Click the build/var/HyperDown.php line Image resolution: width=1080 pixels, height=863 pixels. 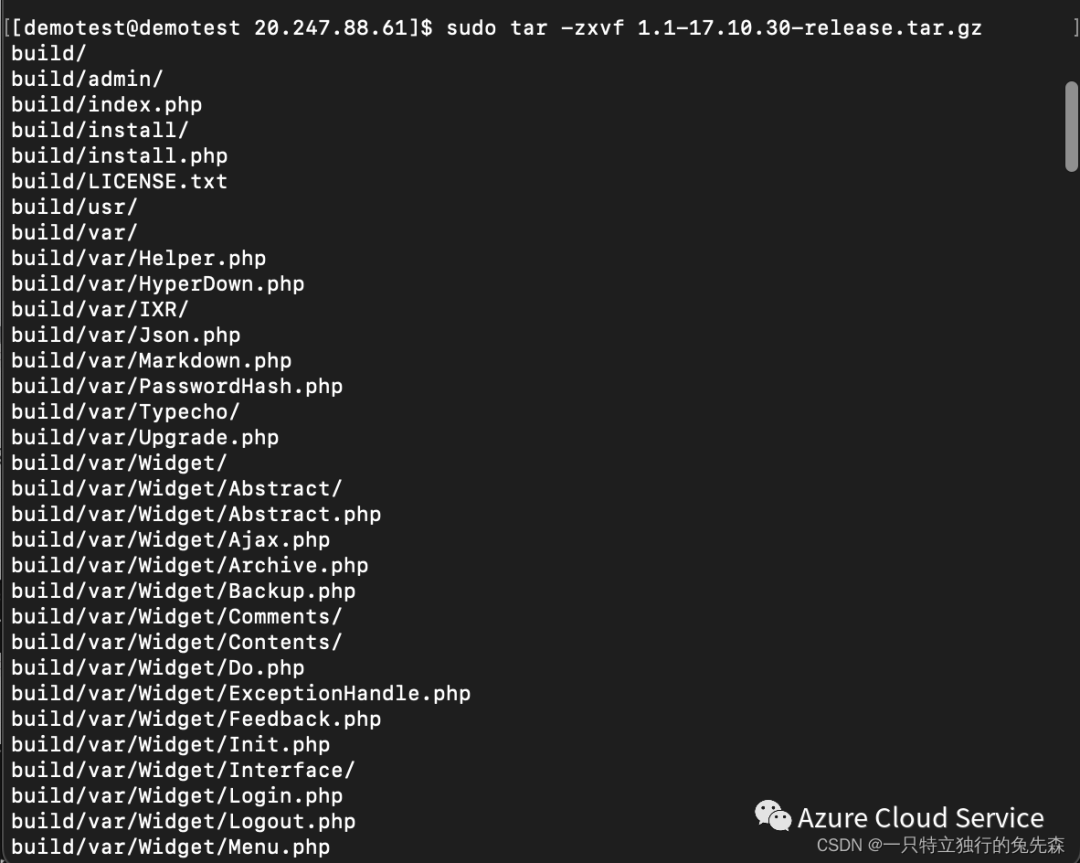(158, 284)
